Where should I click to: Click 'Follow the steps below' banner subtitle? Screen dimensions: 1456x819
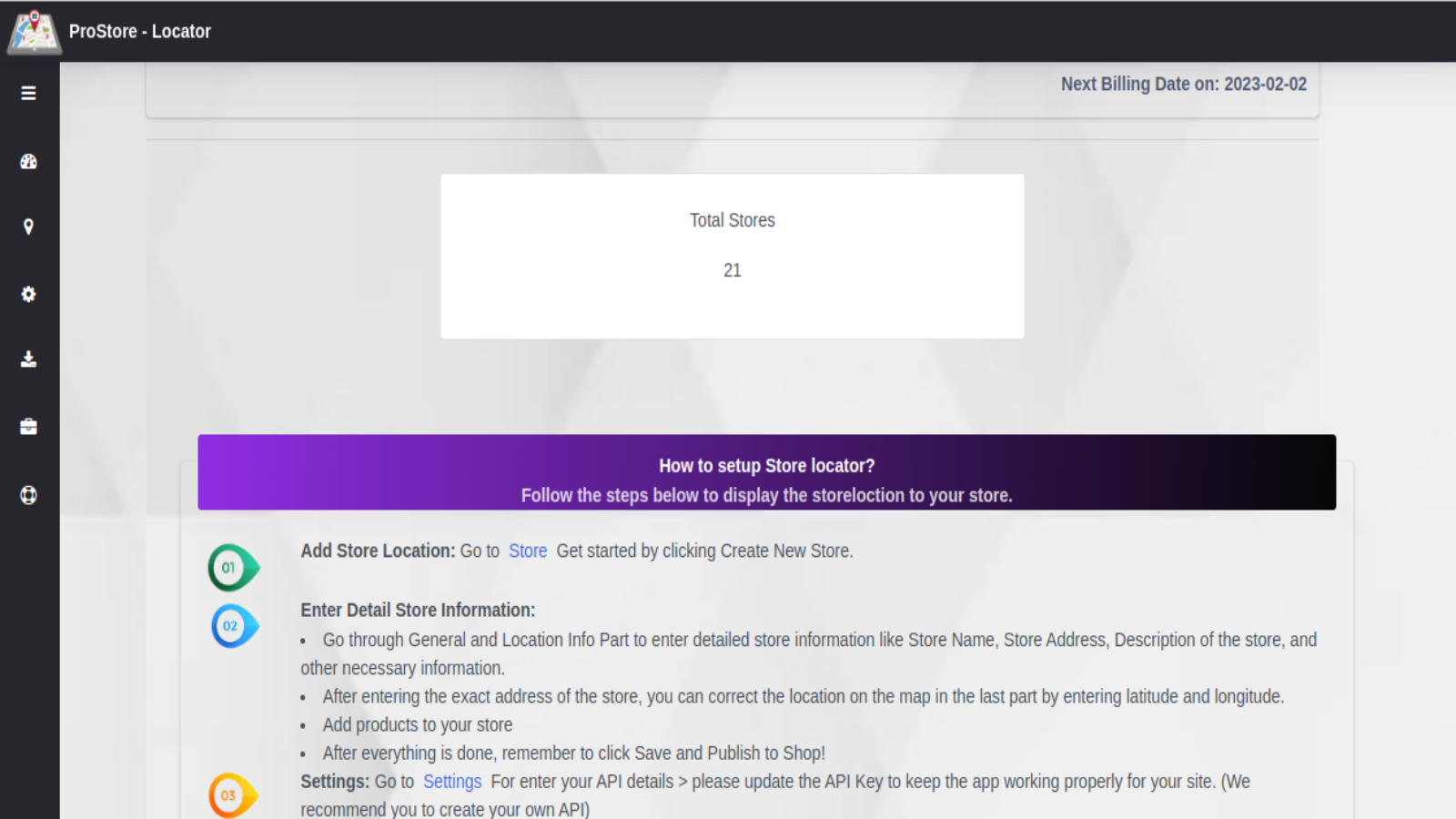[x=767, y=495]
